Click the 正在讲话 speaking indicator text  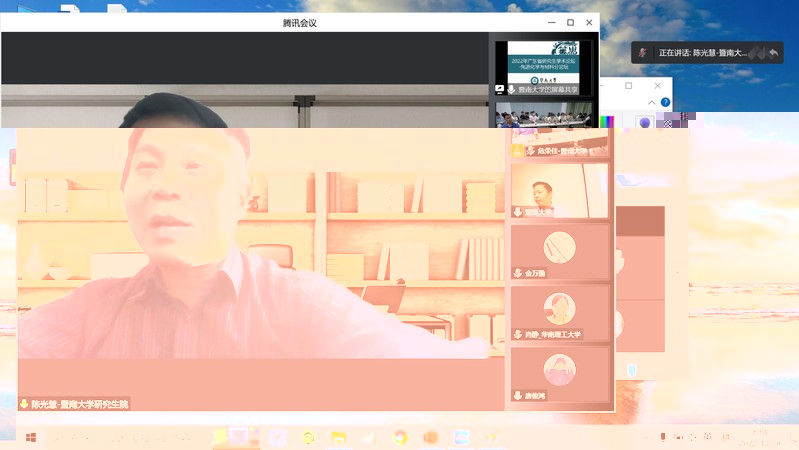700,52
